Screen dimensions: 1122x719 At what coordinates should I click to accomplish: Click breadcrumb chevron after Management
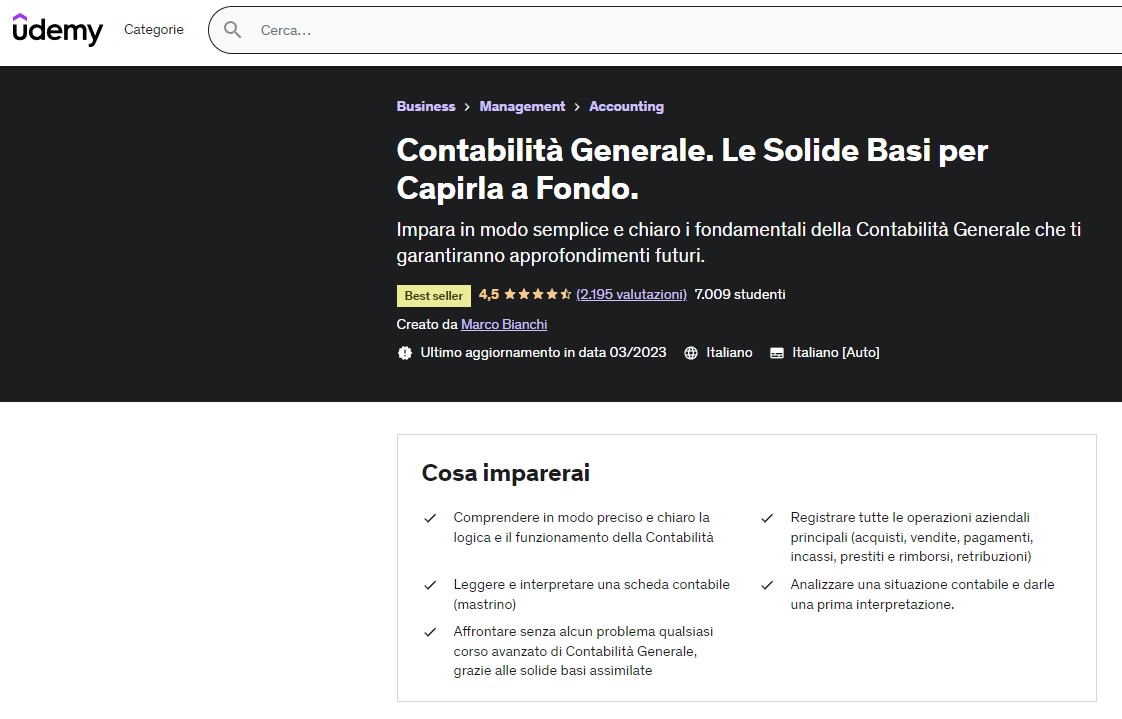click(577, 107)
